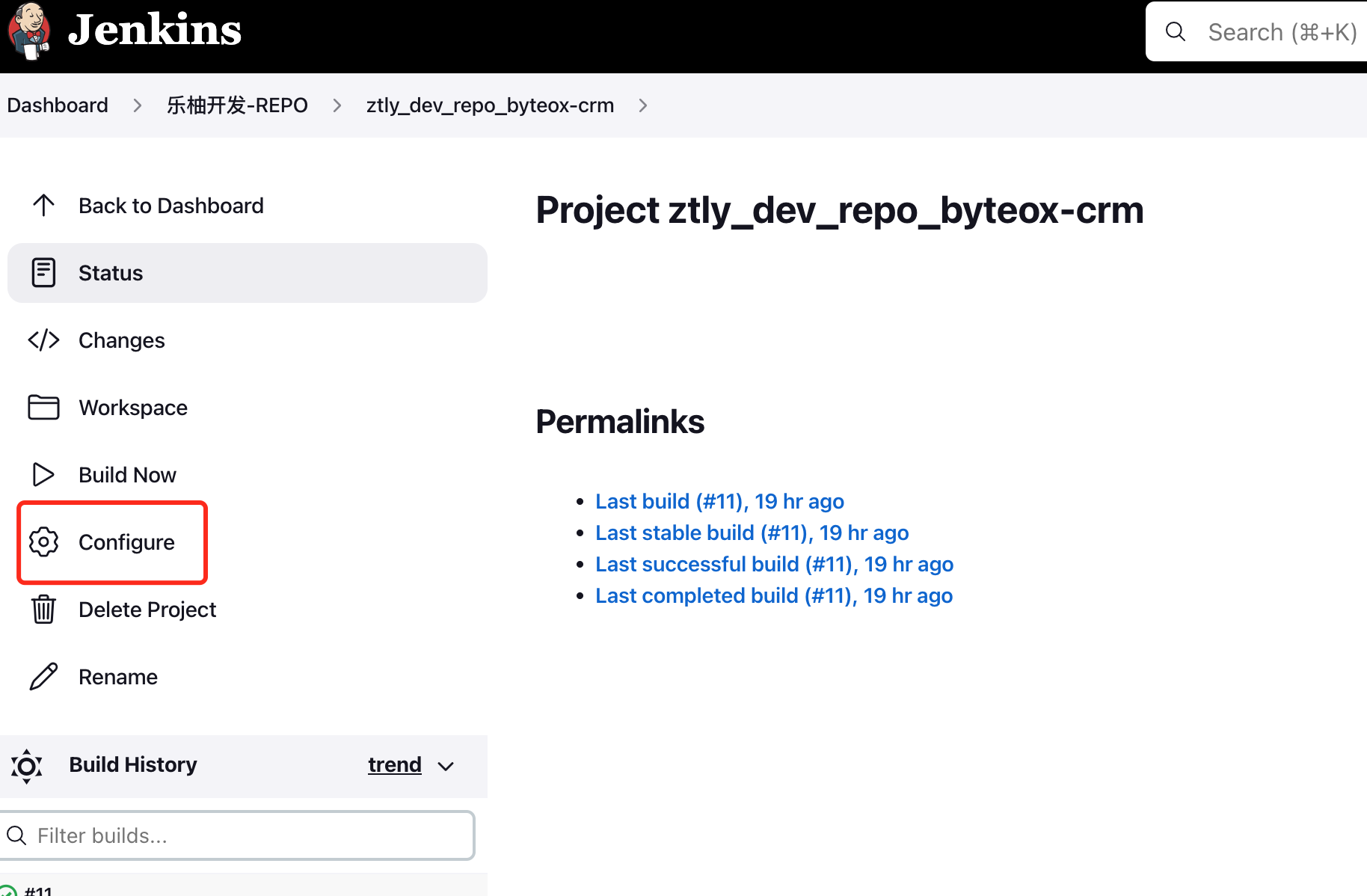Go to Dashboard breadcrumb
The height and width of the screenshot is (896, 1367).
pyautogui.click(x=58, y=105)
